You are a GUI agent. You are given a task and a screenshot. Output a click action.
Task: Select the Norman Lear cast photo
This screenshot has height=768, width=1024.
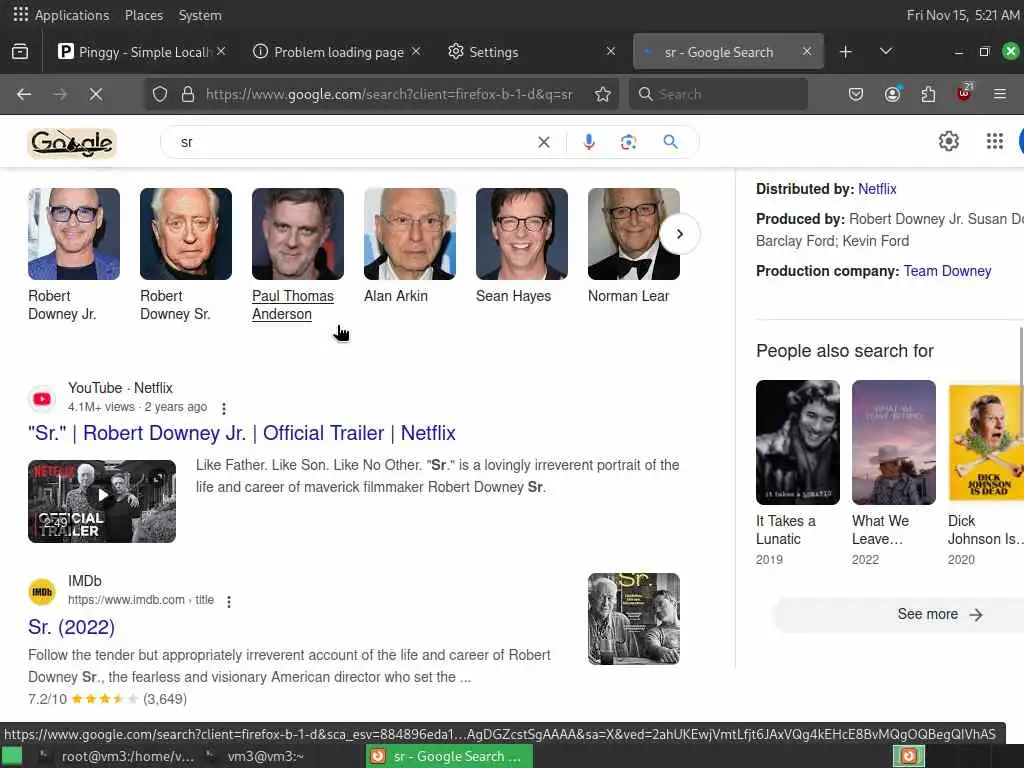click(633, 234)
